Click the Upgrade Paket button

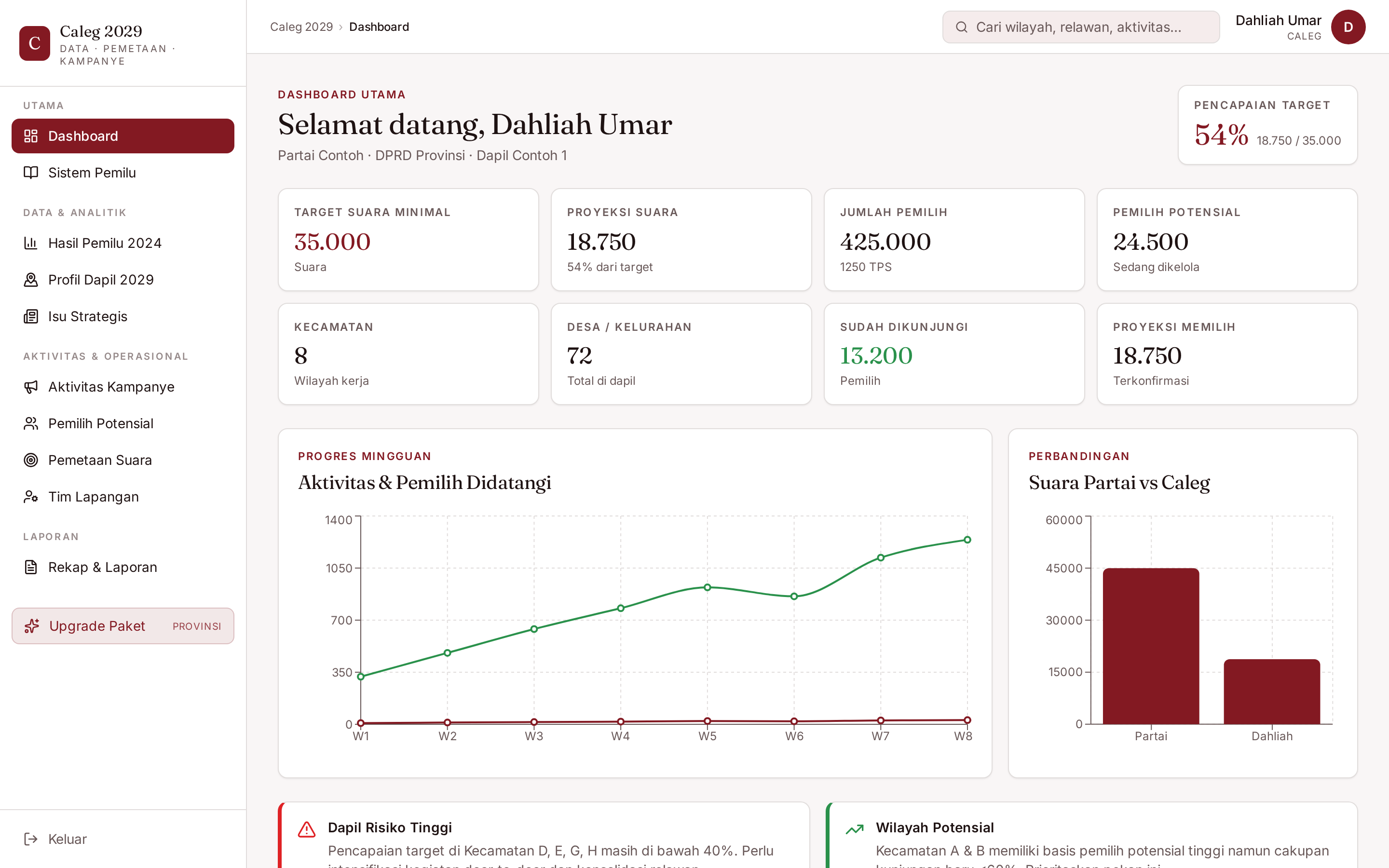[123, 626]
